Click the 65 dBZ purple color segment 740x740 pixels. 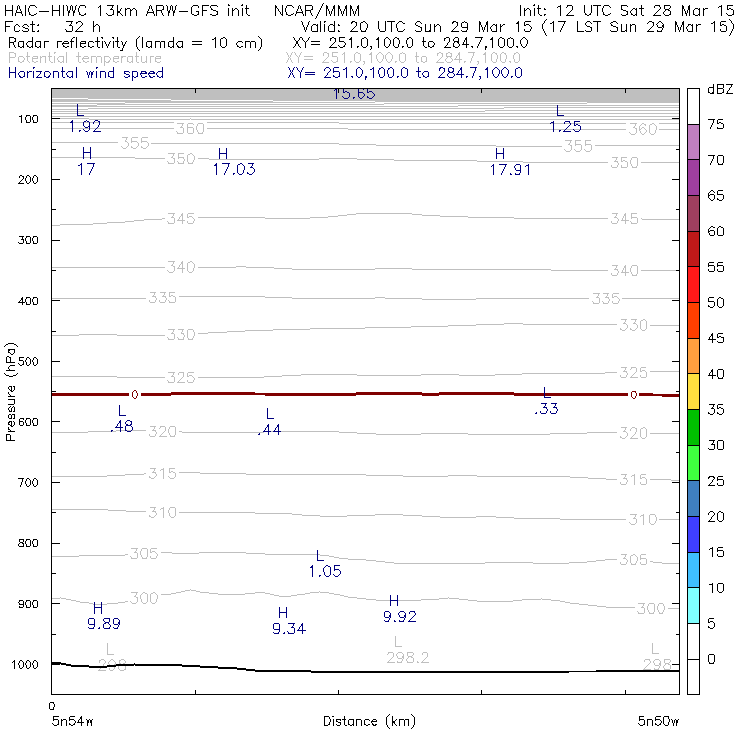tap(693, 178)
